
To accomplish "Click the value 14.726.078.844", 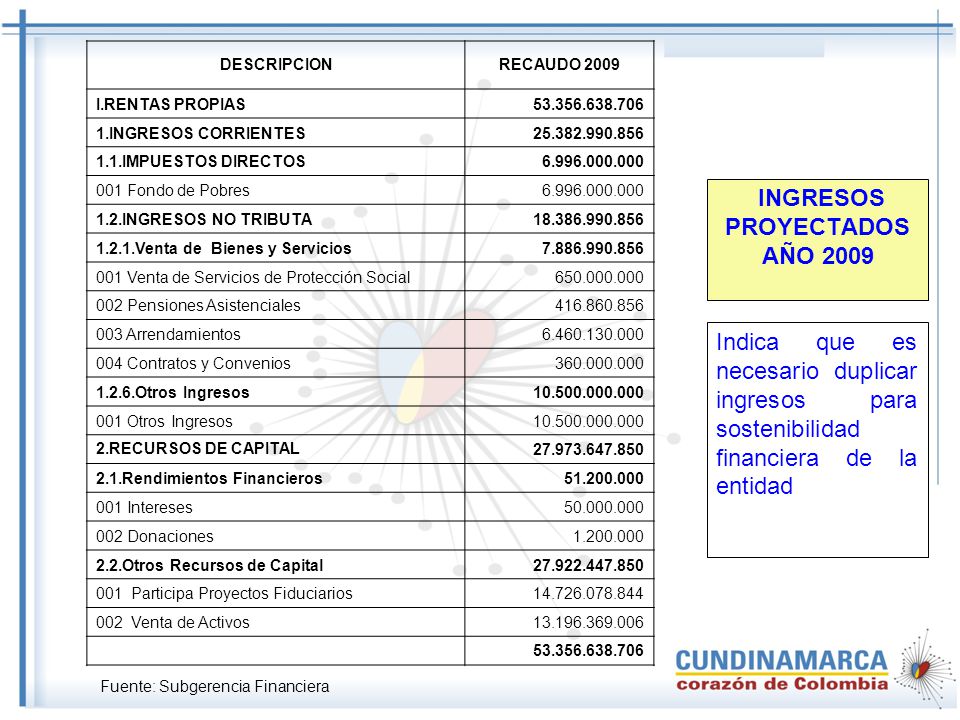I will (588, 594).
